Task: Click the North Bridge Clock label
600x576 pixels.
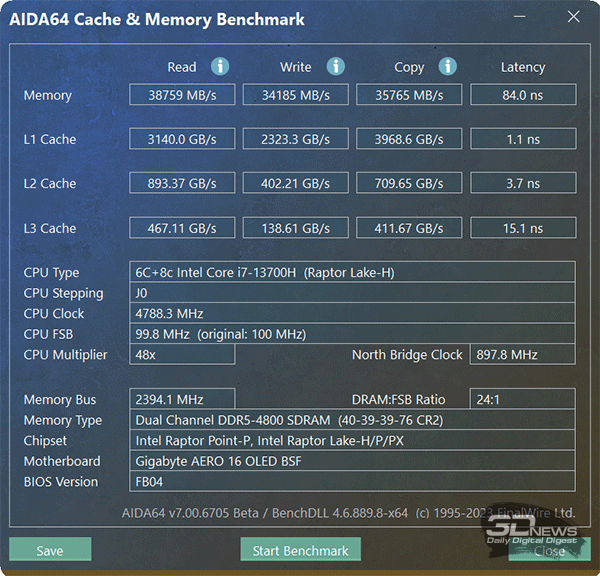Action: tap(407, 355)
